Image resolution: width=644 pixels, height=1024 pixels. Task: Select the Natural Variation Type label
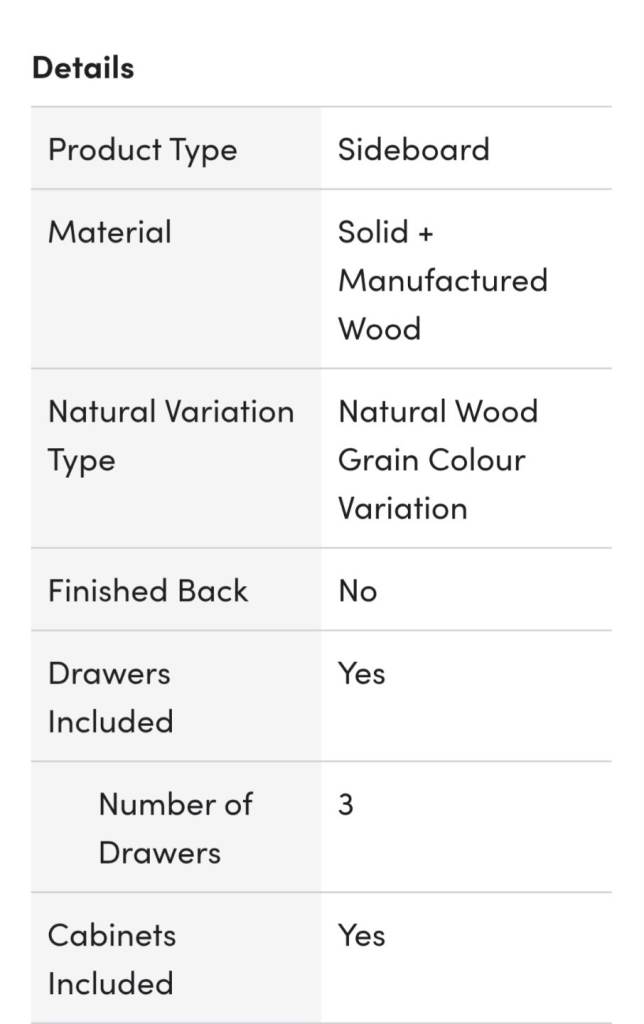171,436
